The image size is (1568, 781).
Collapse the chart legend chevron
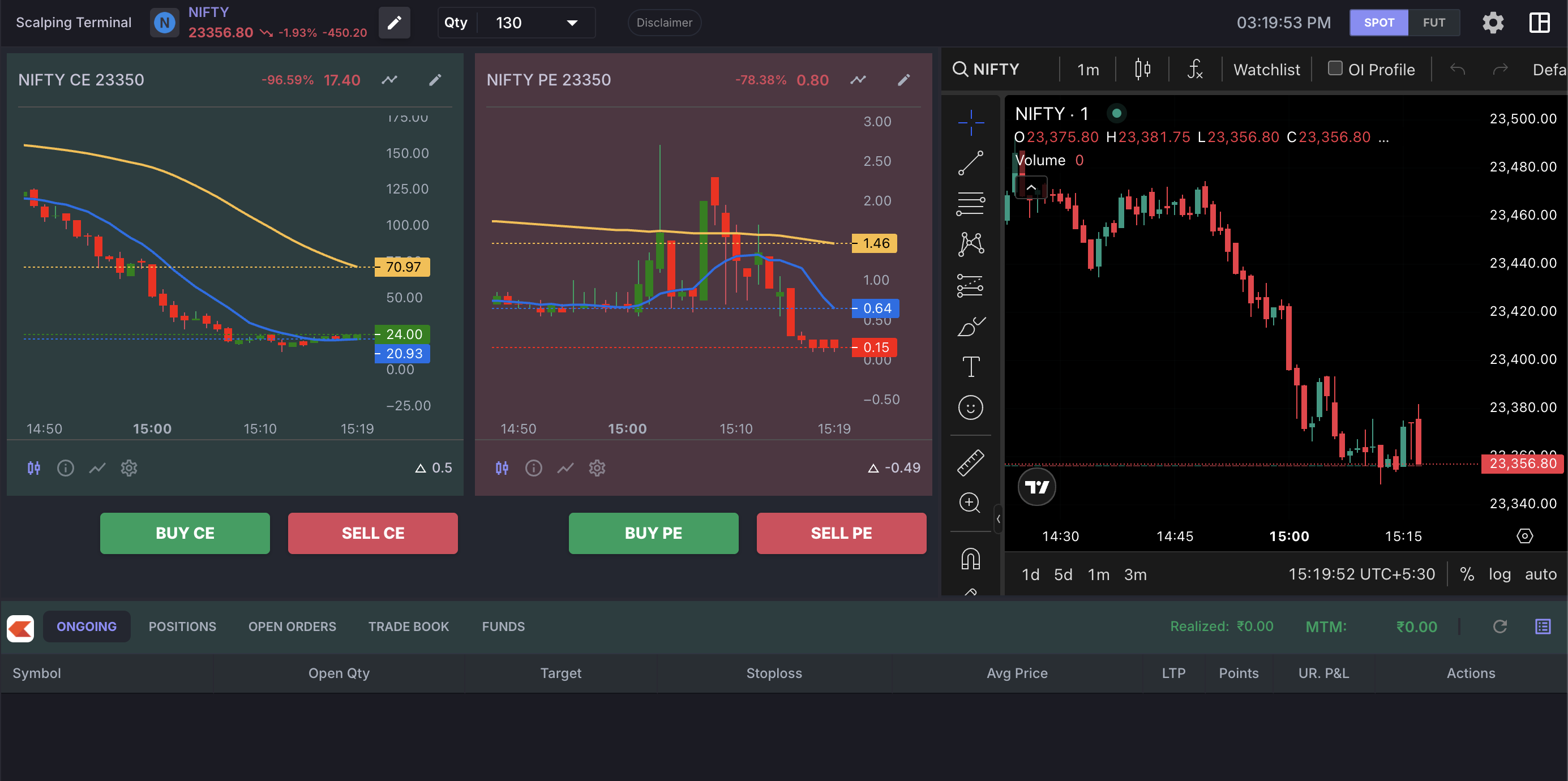[x=1031, y=187]
